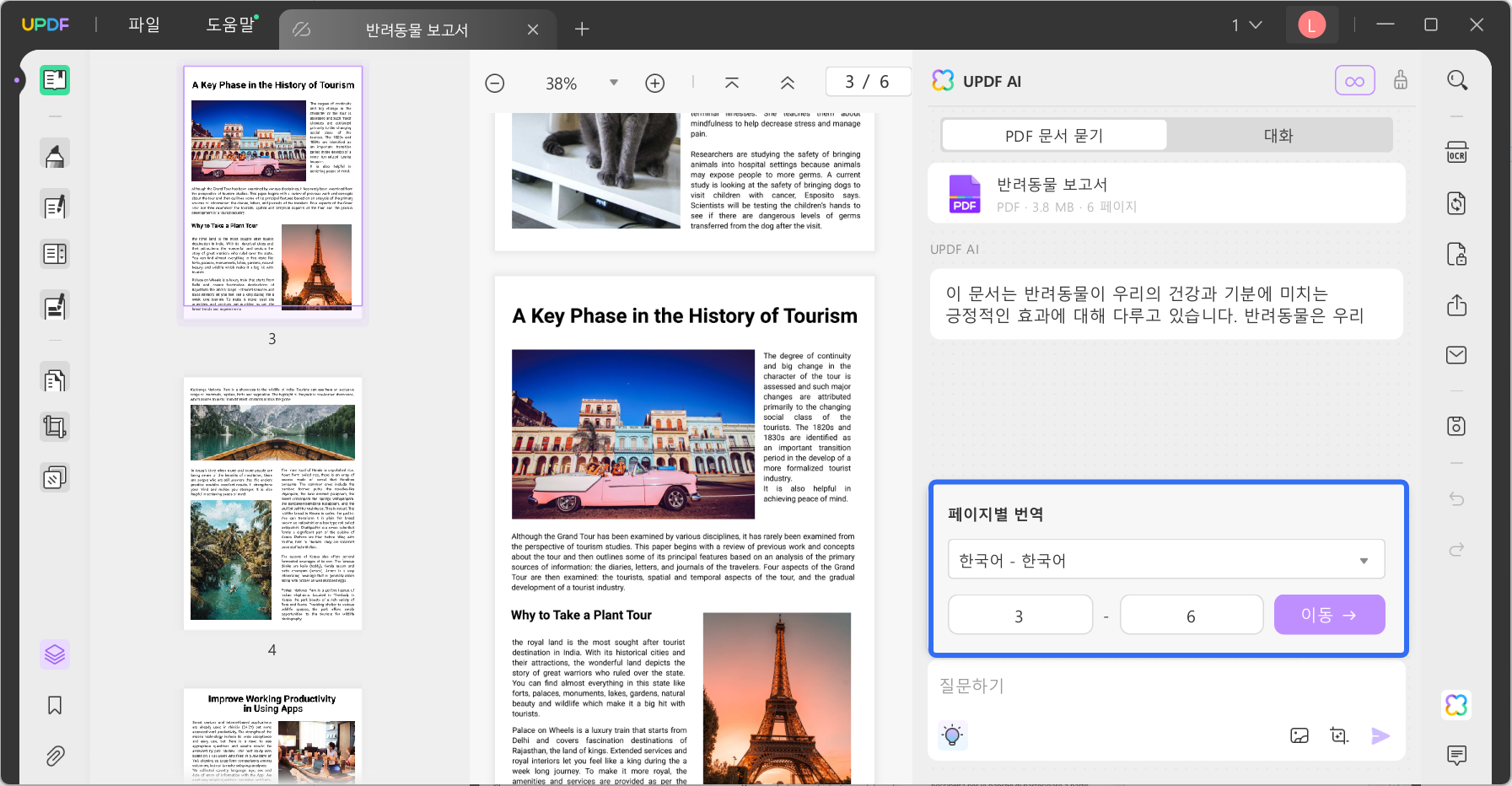Open the Organize pages tool
This screenshot has height=786, width=1512.
pyautogui.click(x=55, y=254)
